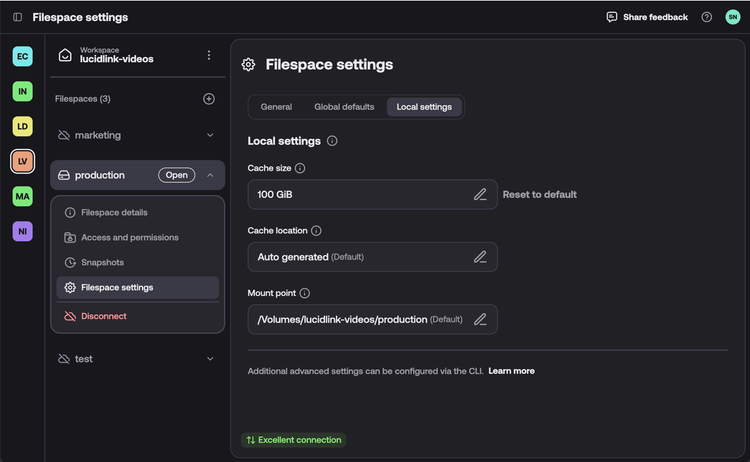Show the Mount point info icon
The image size is (750, 462).
pos(305,293)
